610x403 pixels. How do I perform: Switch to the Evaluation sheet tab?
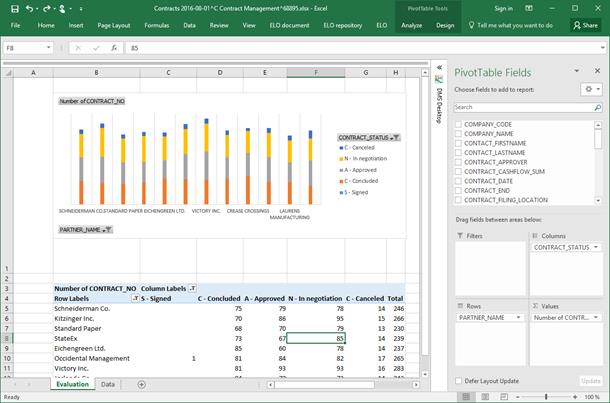tap(73, 384)
